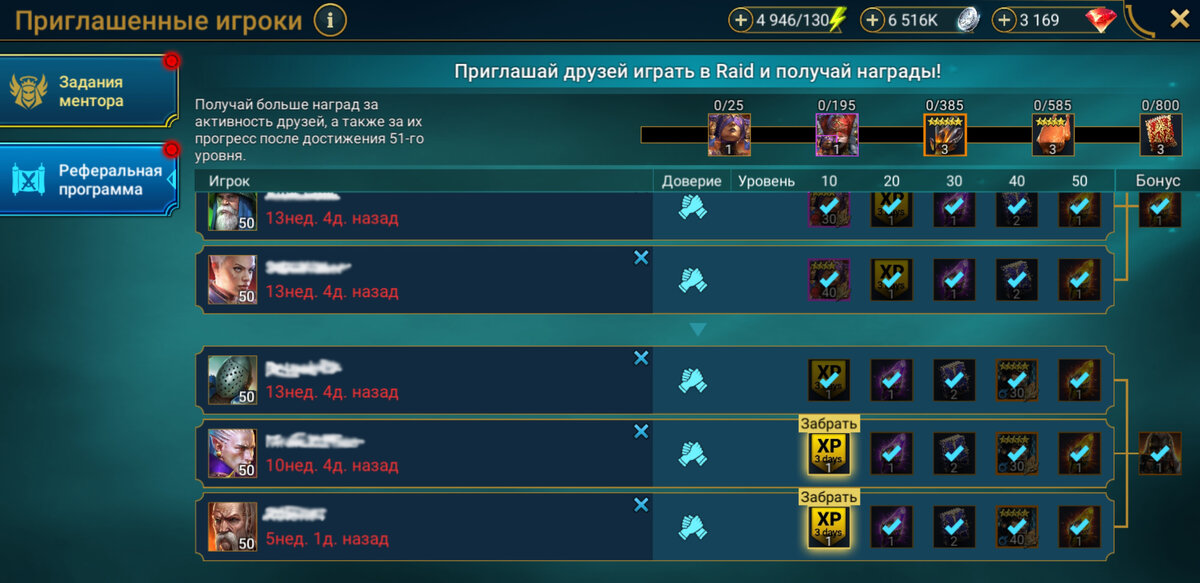
Task: Collapse side panel arrow beside Реферальная программа
Action: pyautogui.click(x=171, y=178)
